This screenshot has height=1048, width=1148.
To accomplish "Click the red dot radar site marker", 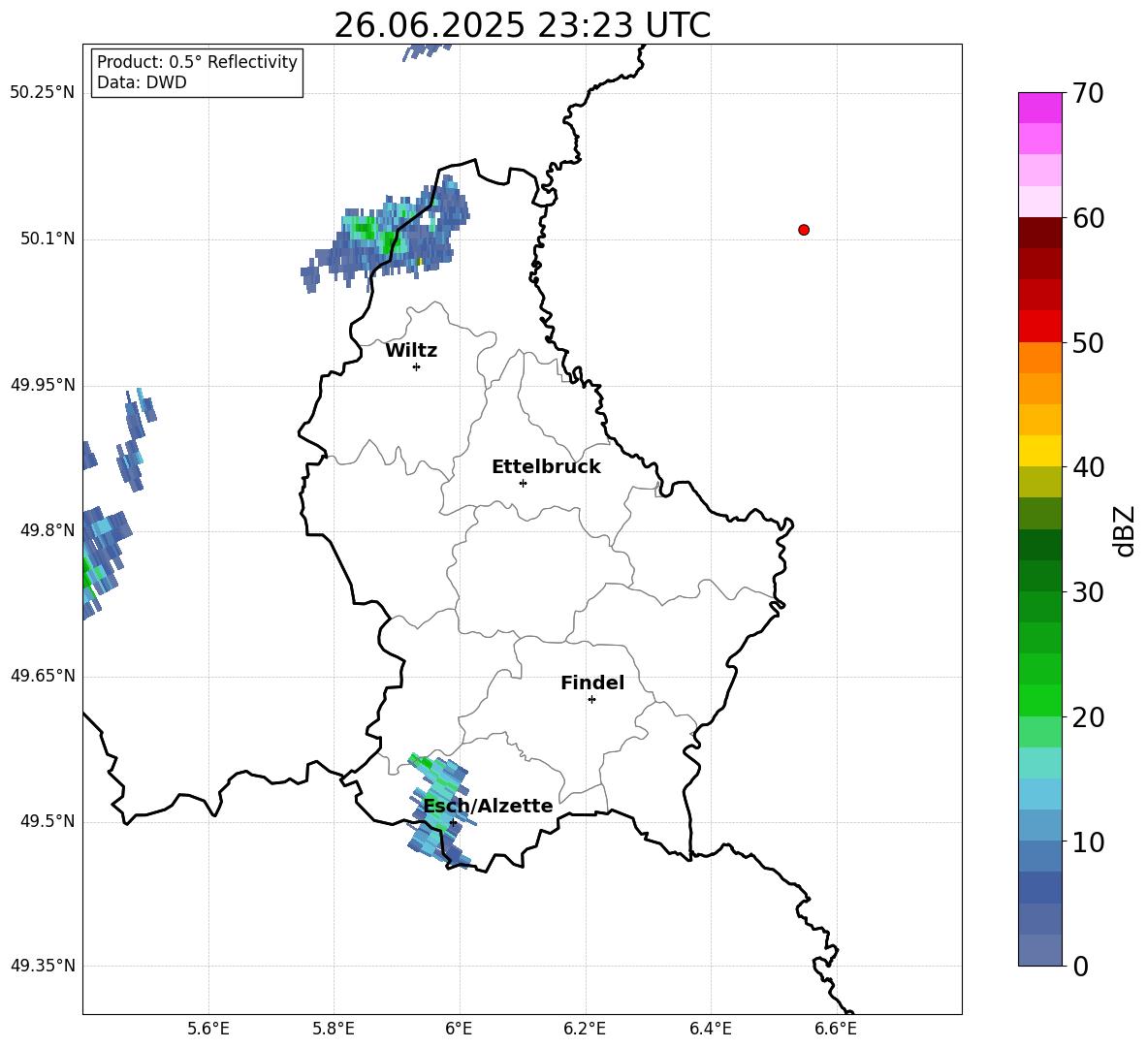I will [804, 230].
